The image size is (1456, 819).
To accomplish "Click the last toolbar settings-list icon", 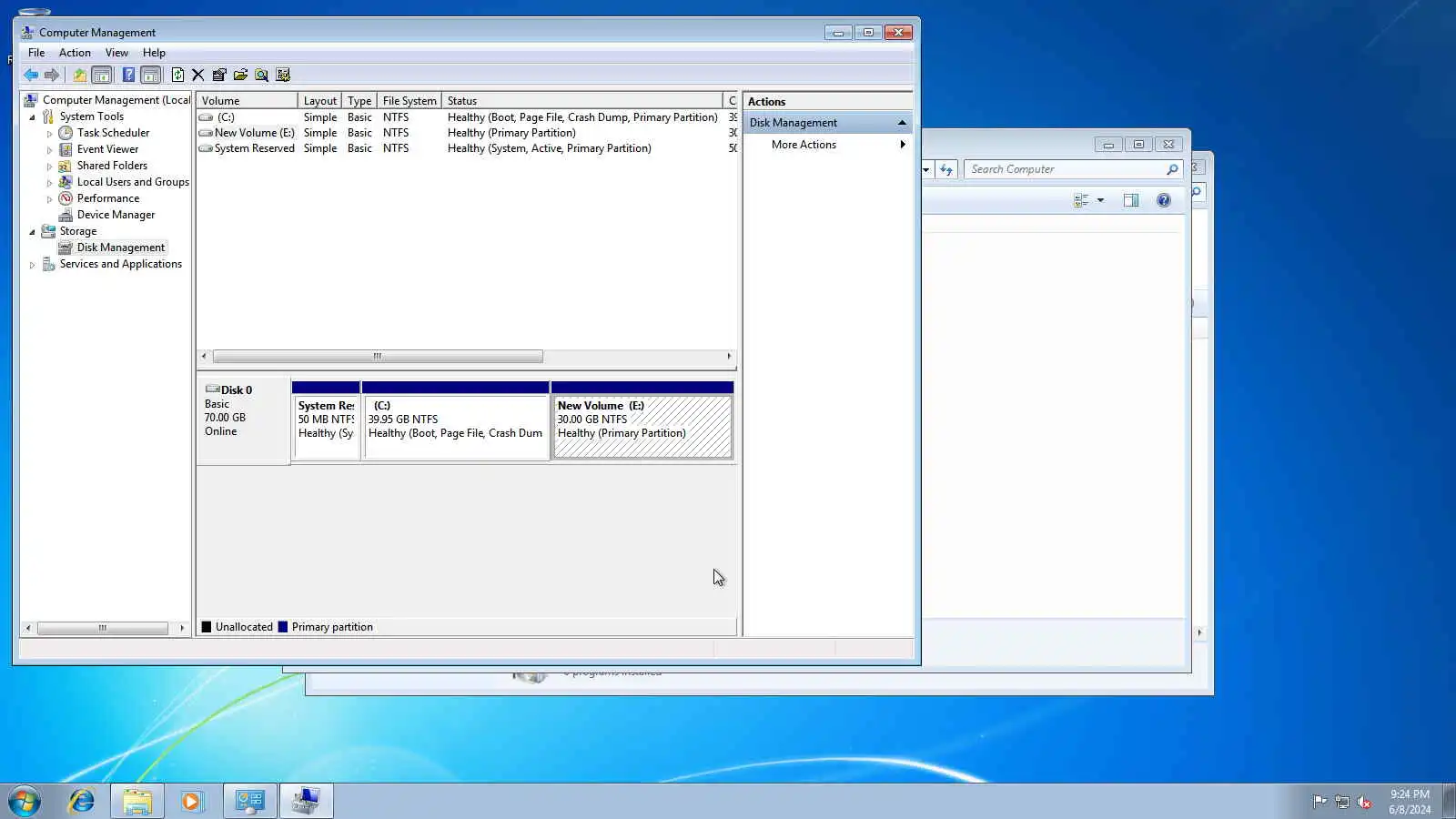I will (283, 75).
